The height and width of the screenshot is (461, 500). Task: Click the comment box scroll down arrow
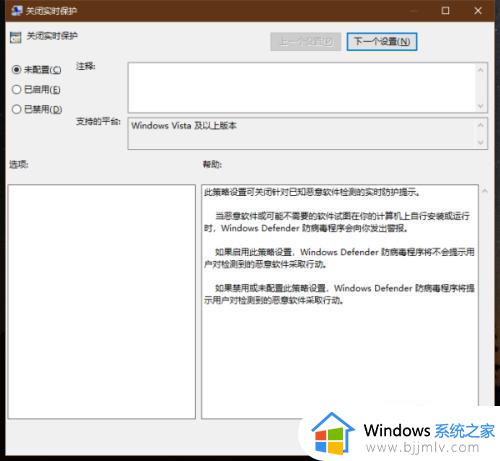point(481,106)
